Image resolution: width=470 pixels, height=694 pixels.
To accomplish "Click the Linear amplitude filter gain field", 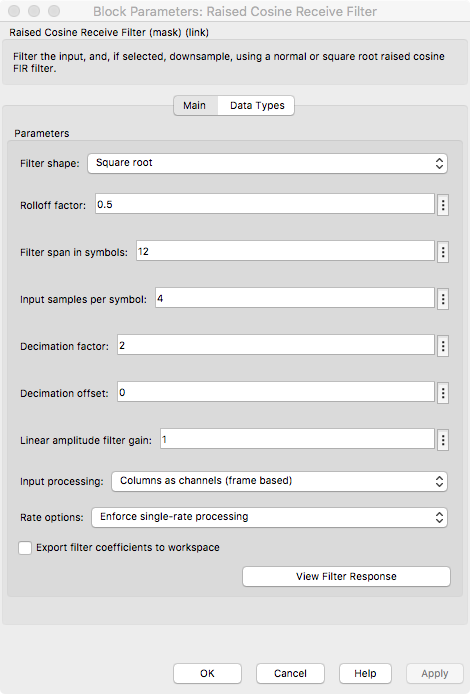I will (297, 439).
